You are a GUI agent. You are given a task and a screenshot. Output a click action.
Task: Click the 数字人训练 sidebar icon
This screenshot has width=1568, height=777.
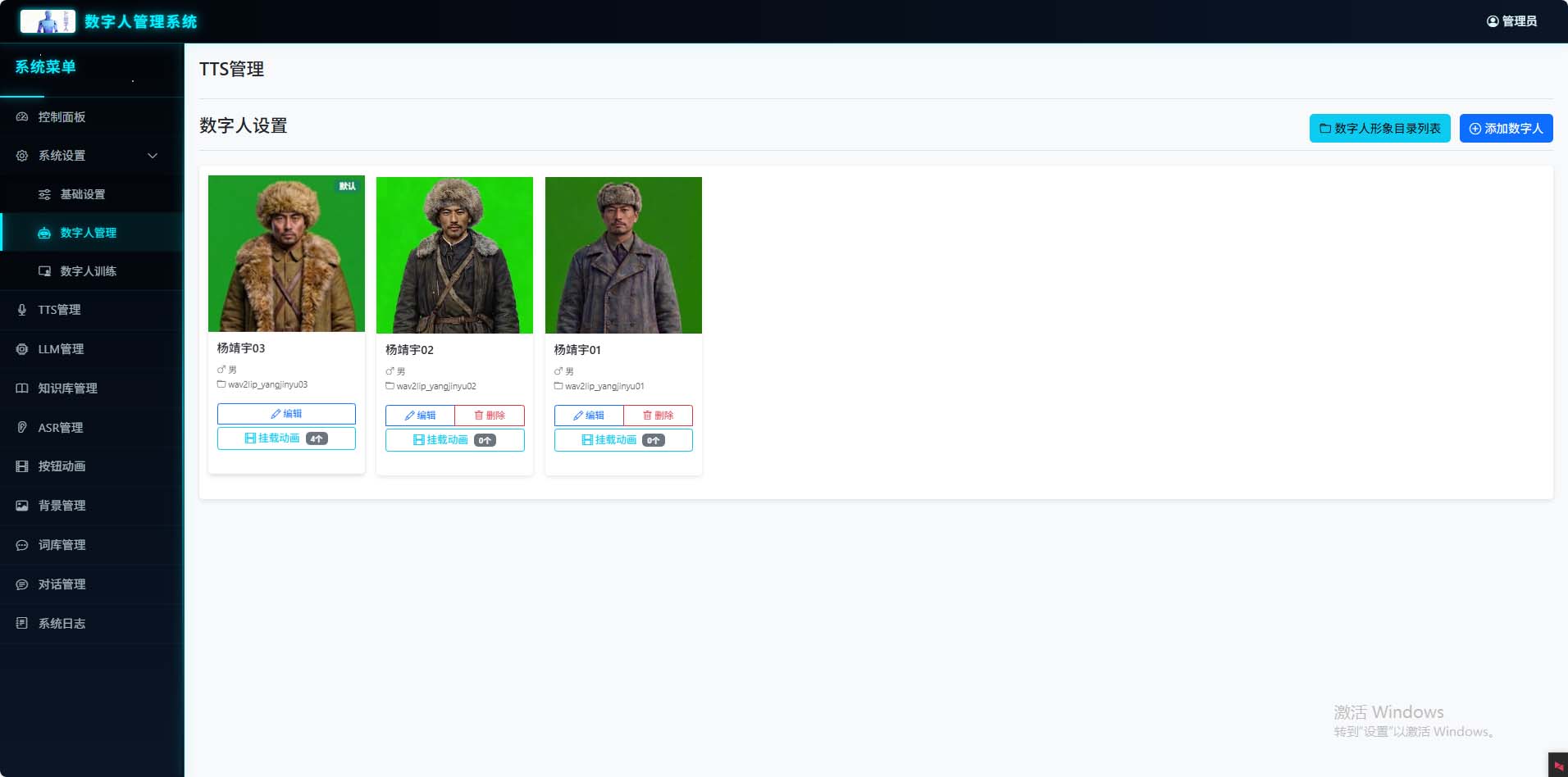[x=44, y=271]
